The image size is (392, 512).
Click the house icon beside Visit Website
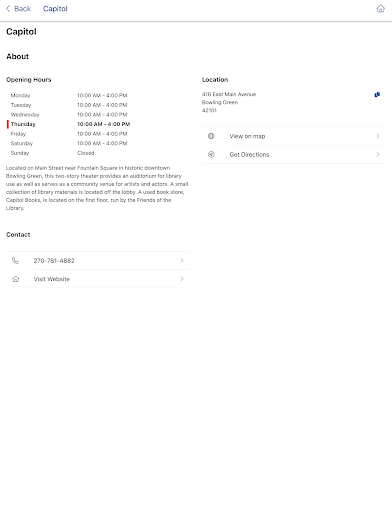click(x=16, y=279)
